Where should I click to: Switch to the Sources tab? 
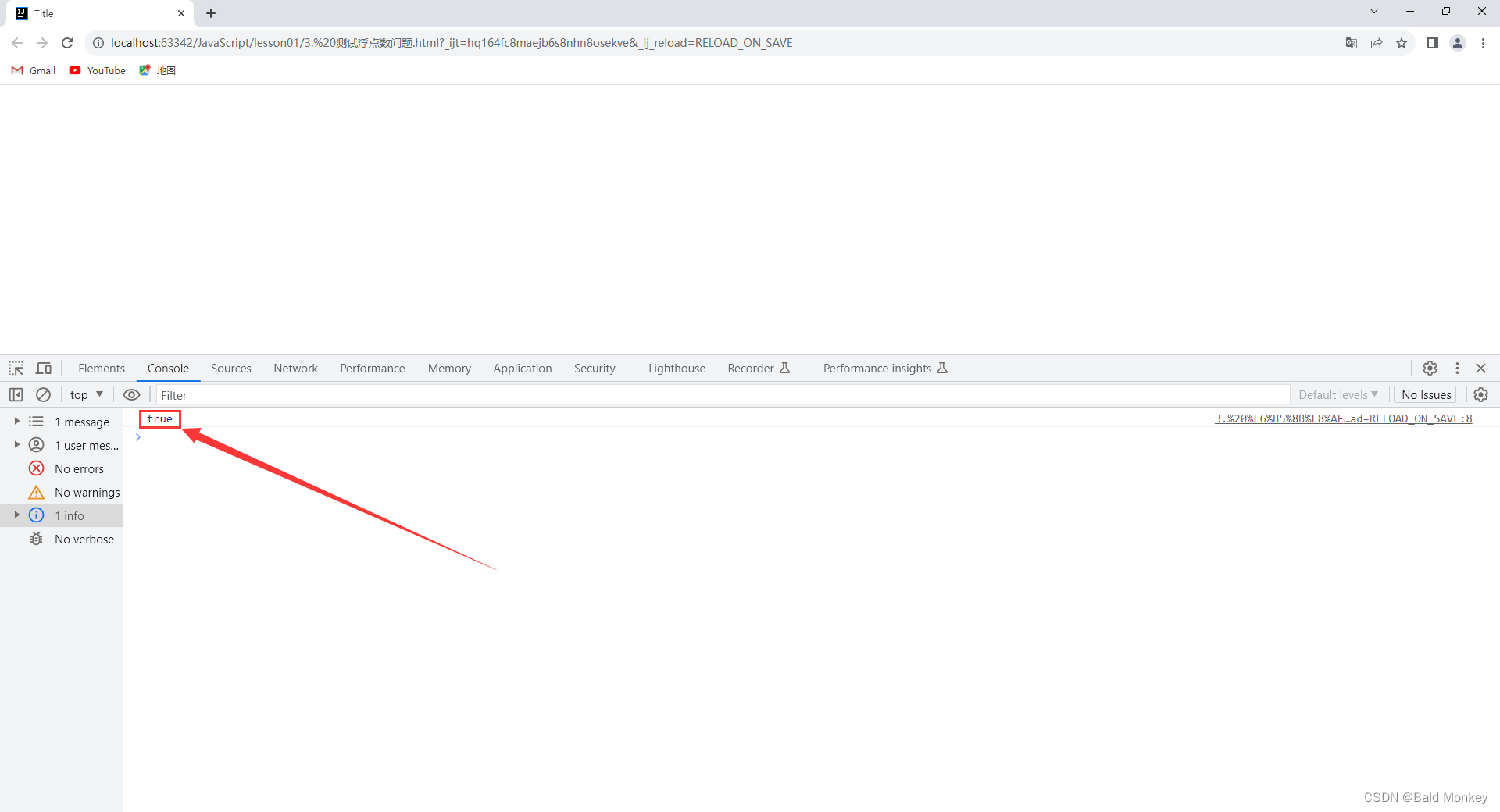click(x=231, y=369)
